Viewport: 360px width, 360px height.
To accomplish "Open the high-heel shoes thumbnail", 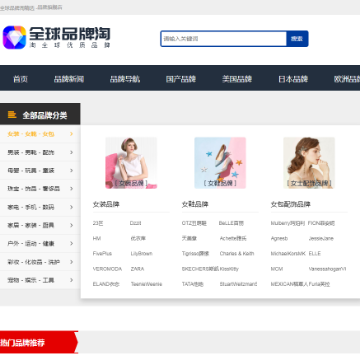I will pyautogui.click(x=220, y=163).
